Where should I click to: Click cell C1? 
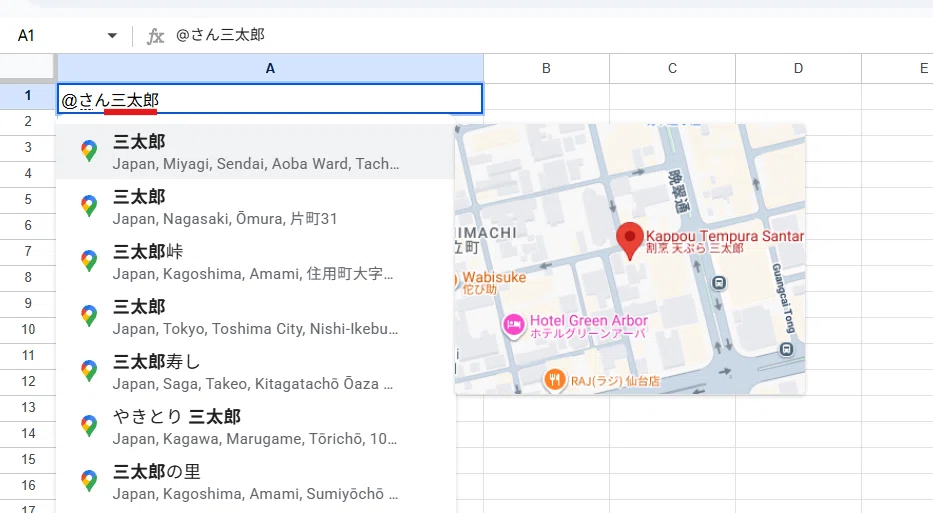pyautogui.click(x=672, y=96)
